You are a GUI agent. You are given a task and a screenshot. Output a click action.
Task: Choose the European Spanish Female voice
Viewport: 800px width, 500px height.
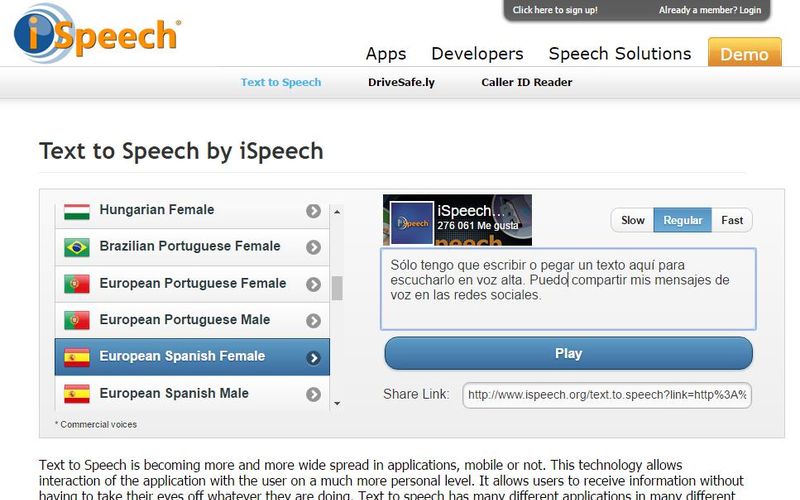[x=192, y=357]
